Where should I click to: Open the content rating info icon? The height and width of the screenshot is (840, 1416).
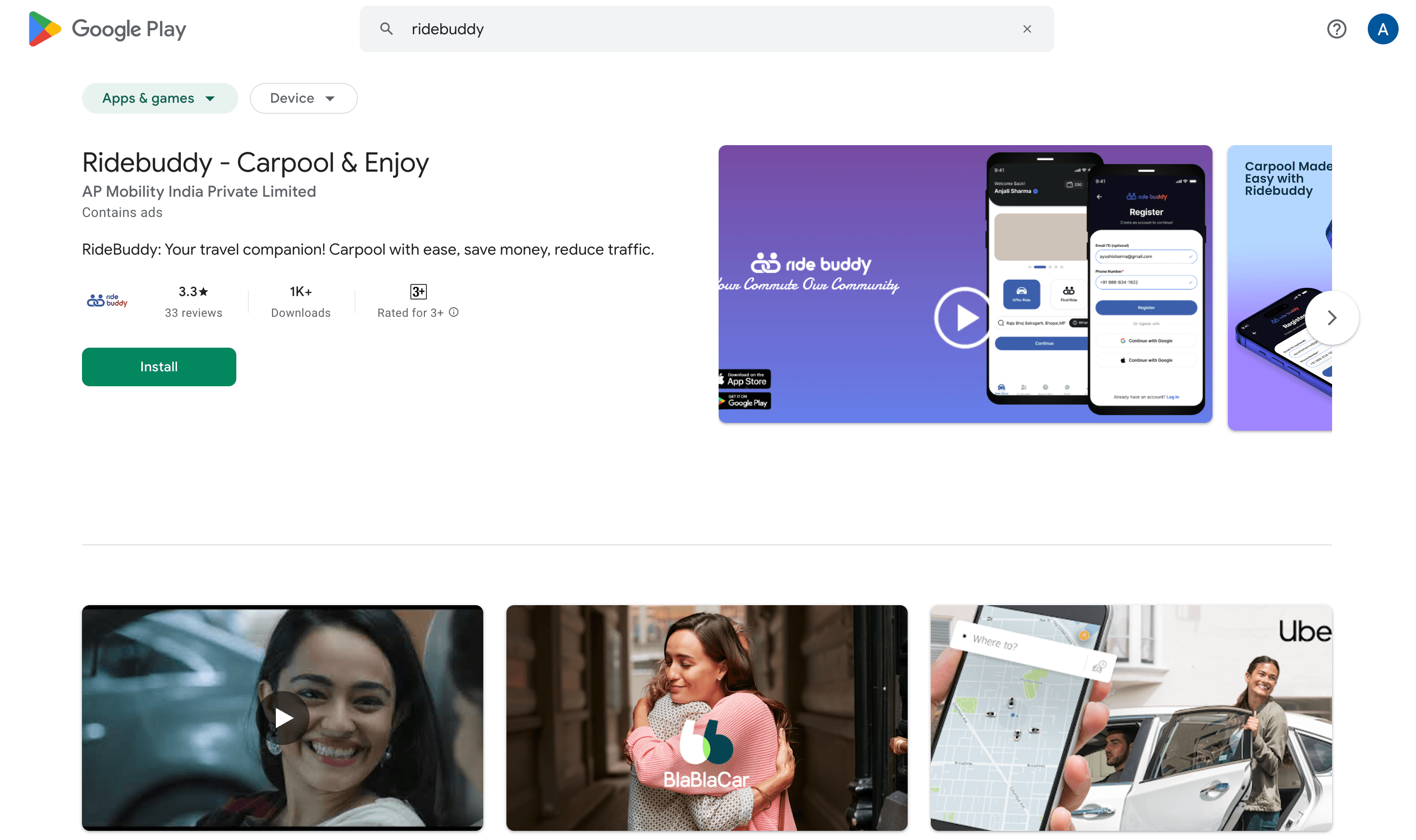tap(453, 312)
